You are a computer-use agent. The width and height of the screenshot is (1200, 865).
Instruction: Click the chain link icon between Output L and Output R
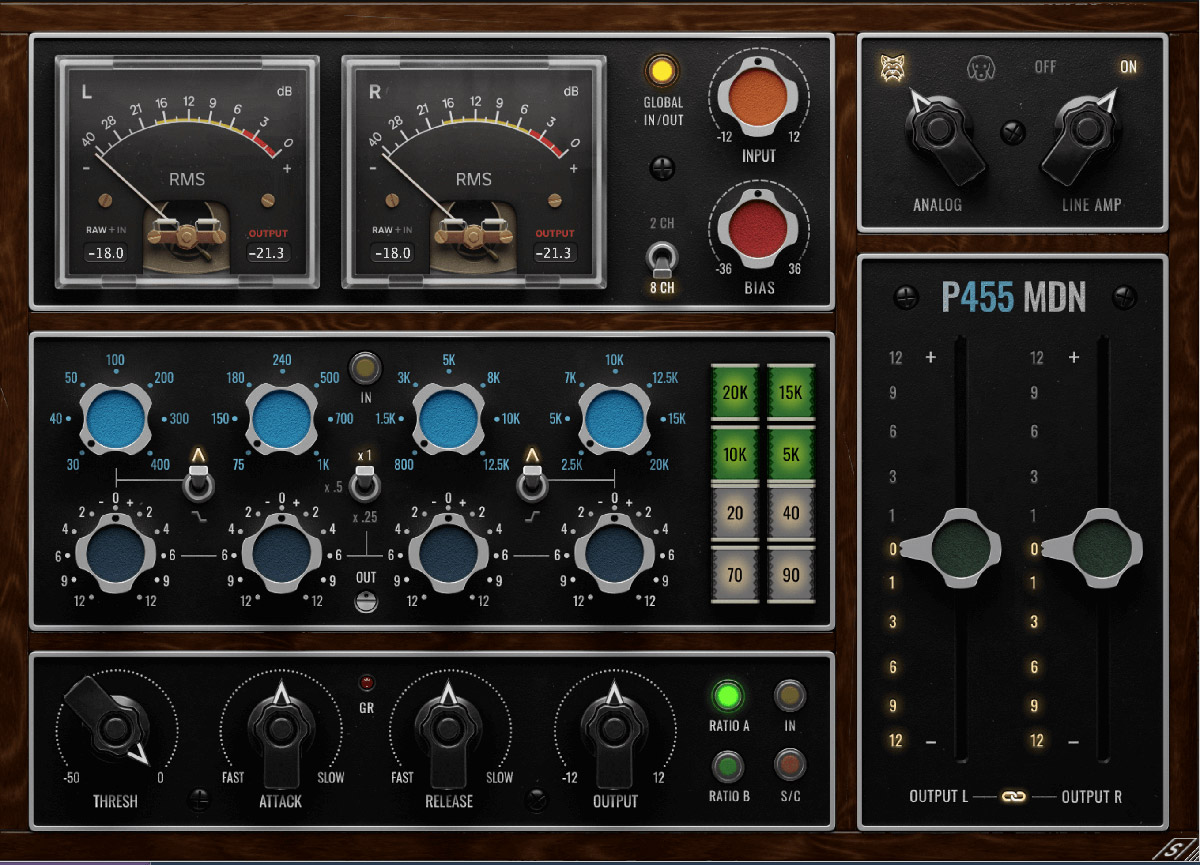pos(1012,796)
